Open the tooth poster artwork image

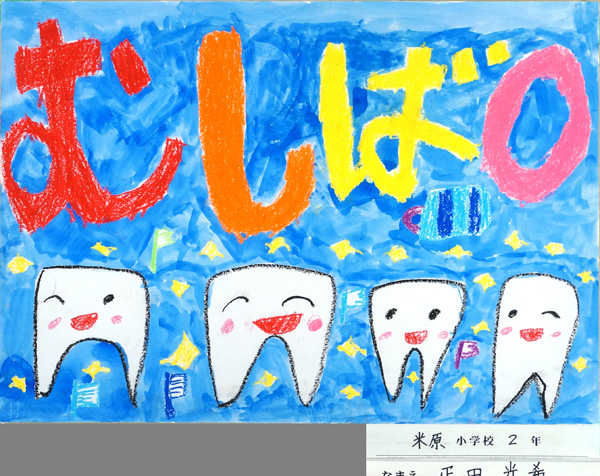300,211
